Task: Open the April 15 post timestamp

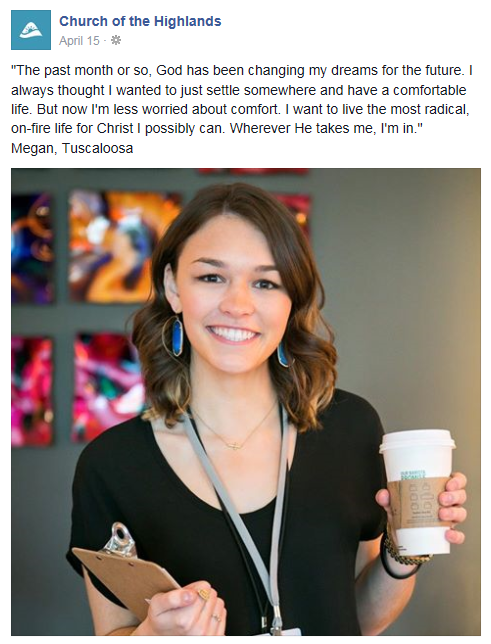Action: point(79,41)
